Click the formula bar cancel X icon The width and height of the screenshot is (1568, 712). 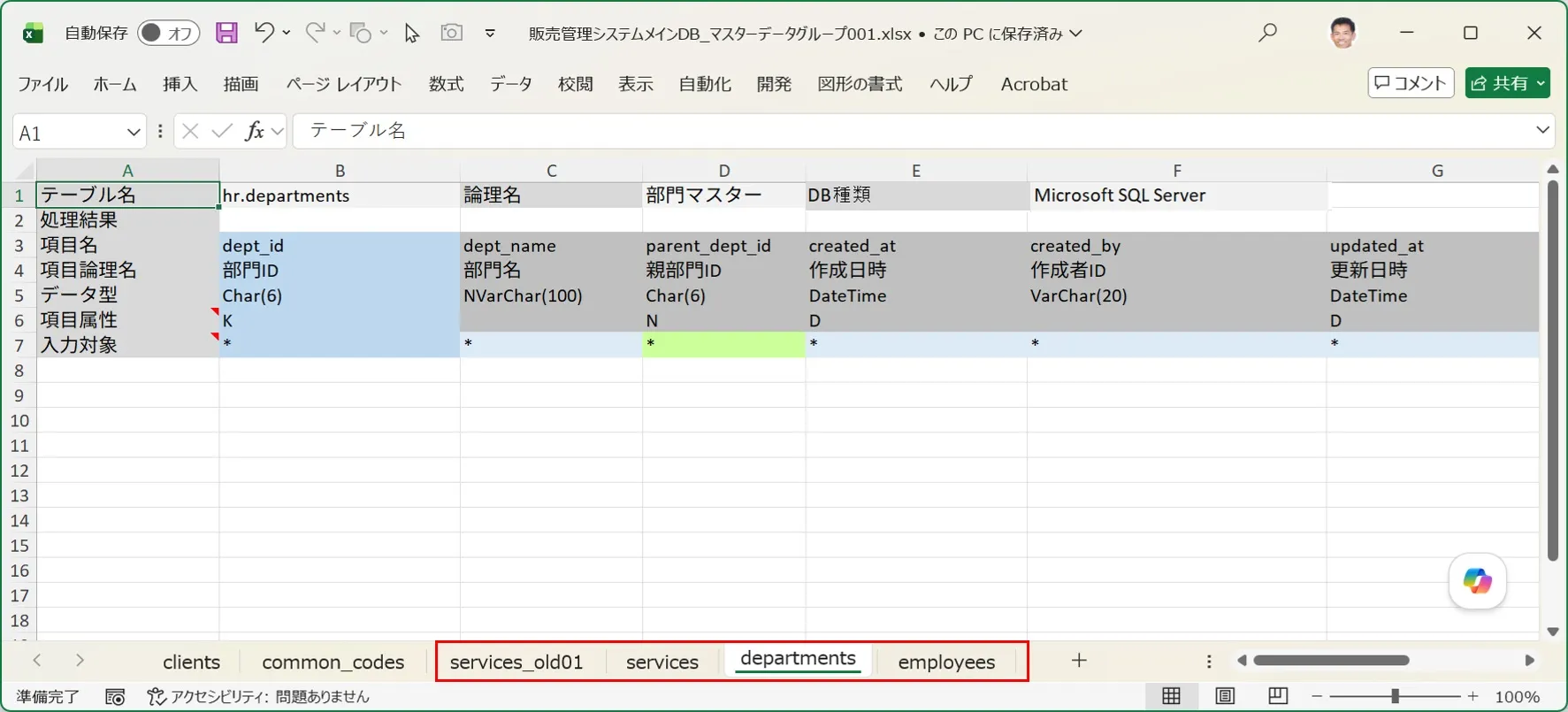click(x=190, y=132)
